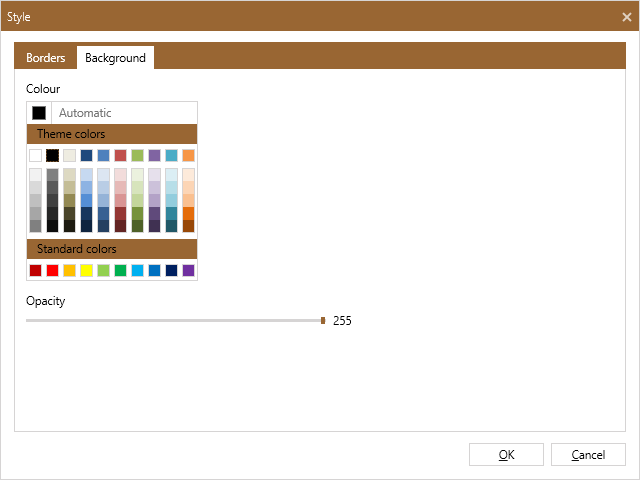The width and height of the screenshot is (640, 480).
Task: Pick the purple standard color
Action: 189,270
